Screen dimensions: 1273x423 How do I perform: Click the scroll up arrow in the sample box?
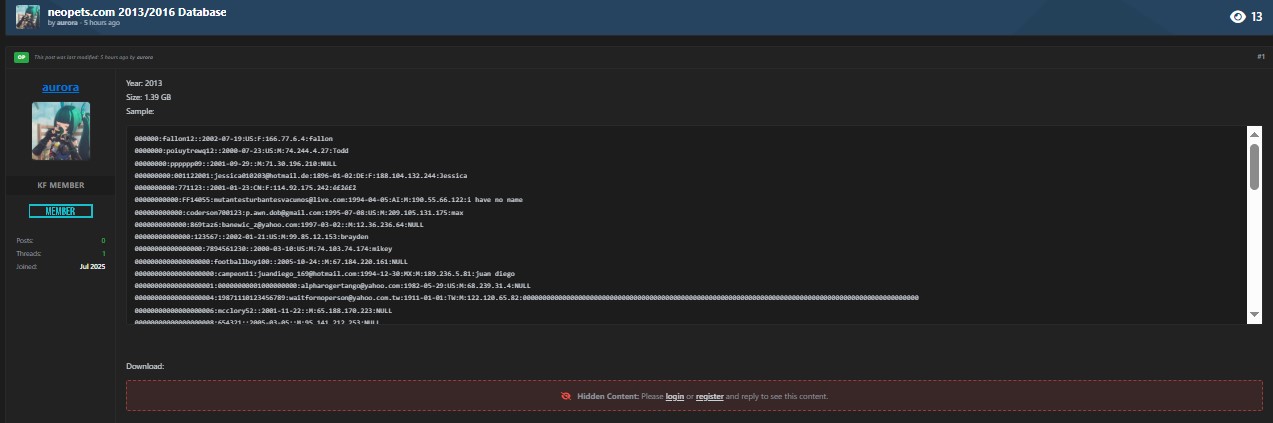(x=1254, y=134)
